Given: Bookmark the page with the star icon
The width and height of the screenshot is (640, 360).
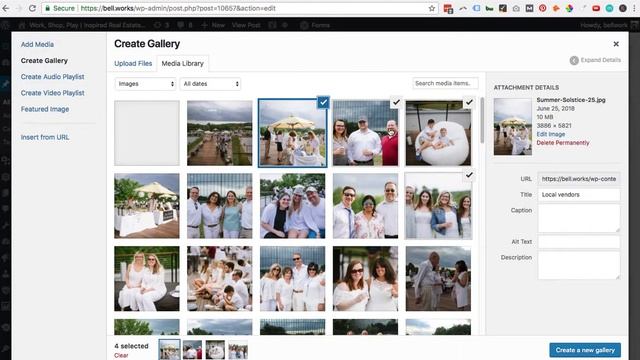Looking at the screenshot, I should point(431,8).
